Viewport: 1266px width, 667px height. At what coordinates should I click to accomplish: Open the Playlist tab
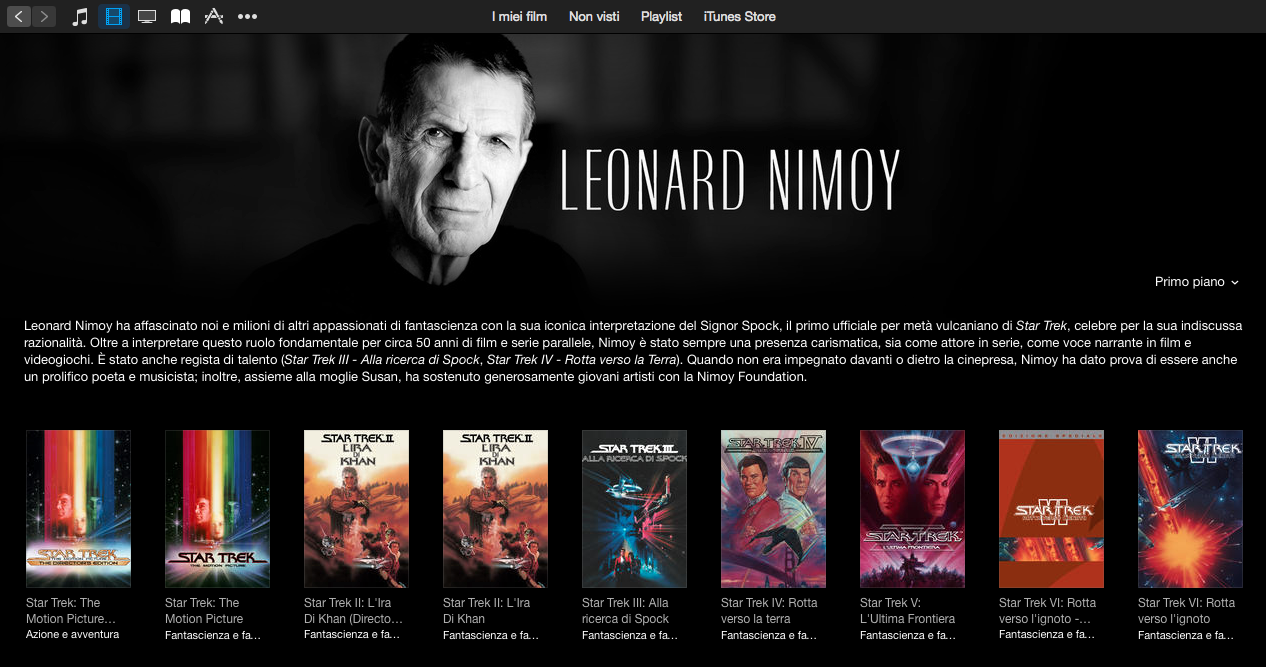661,16
